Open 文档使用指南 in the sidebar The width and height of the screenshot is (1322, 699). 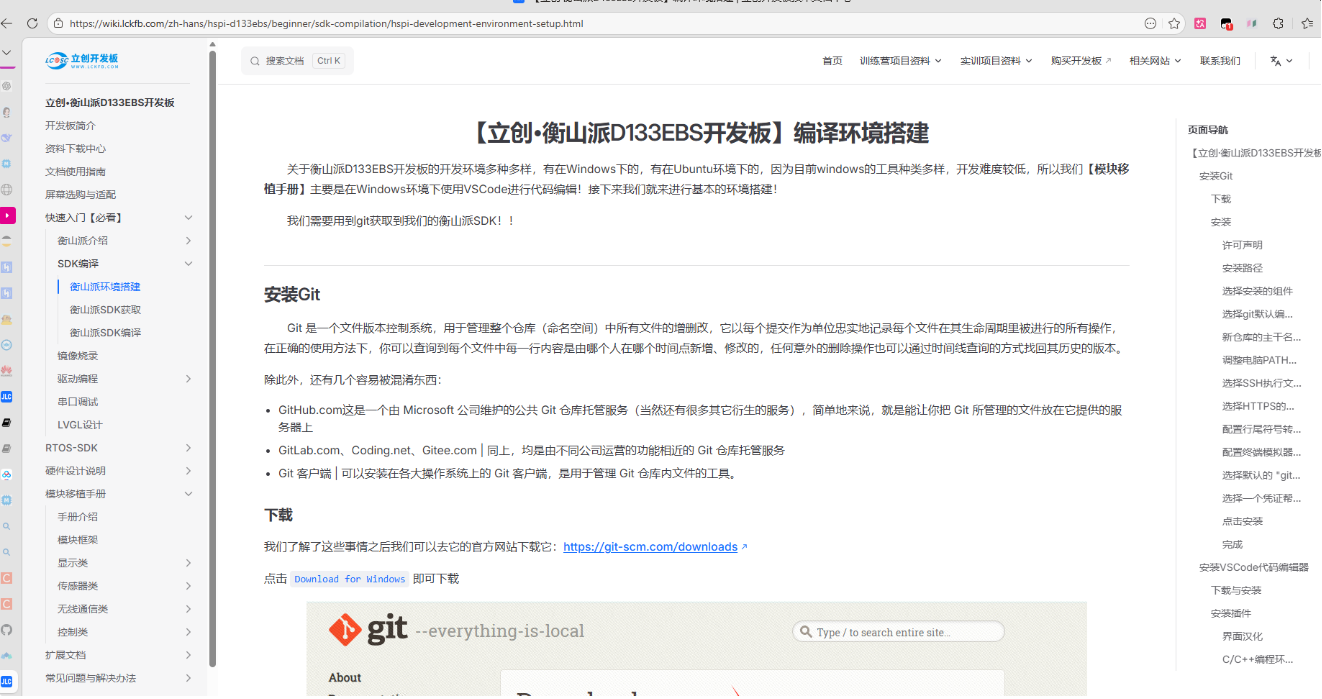75,172
